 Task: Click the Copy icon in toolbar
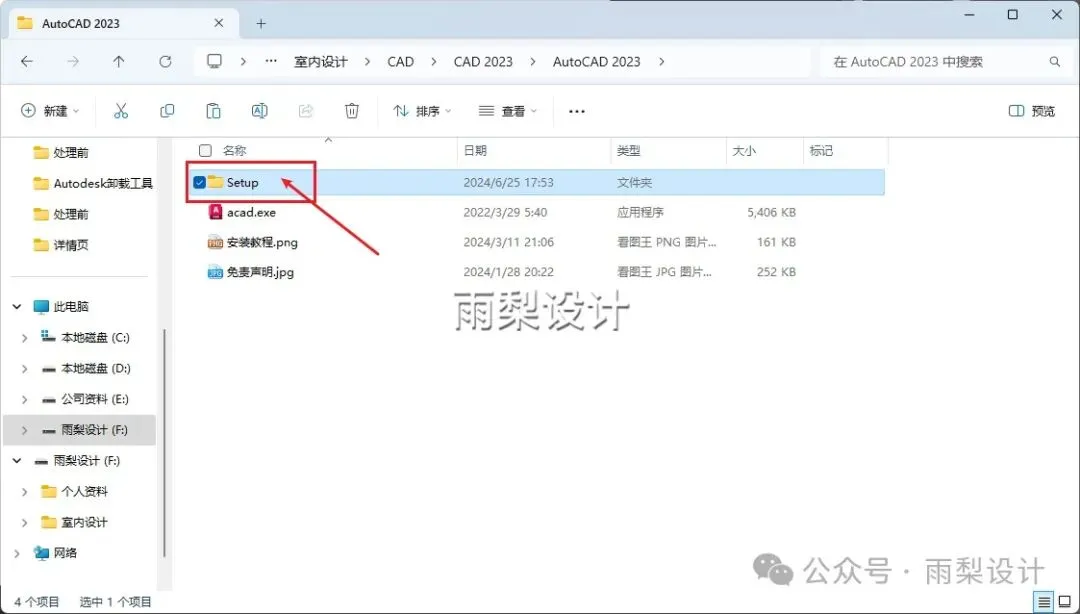(167, 111)
